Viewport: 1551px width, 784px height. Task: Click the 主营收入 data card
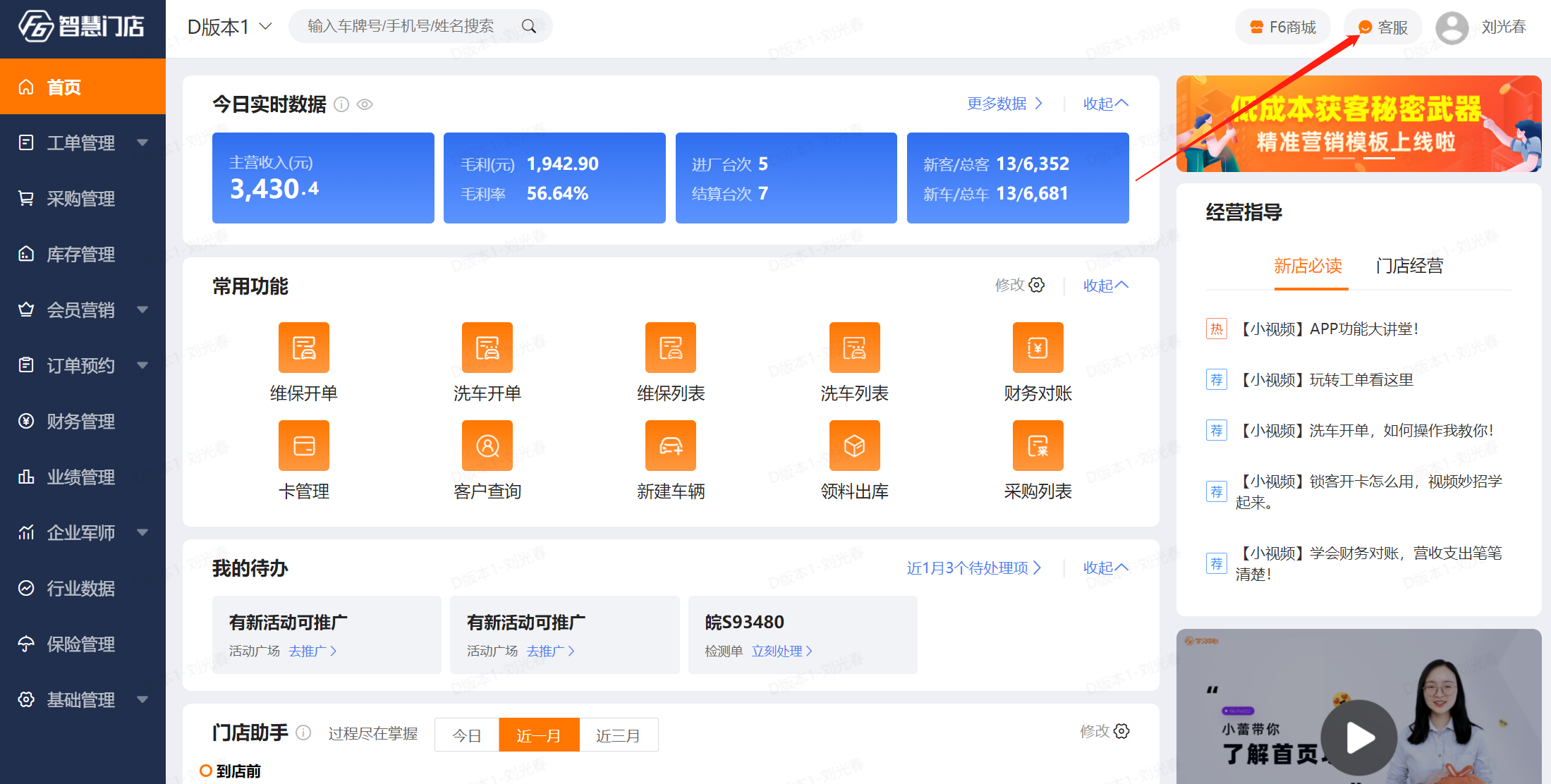pos(323,178)
